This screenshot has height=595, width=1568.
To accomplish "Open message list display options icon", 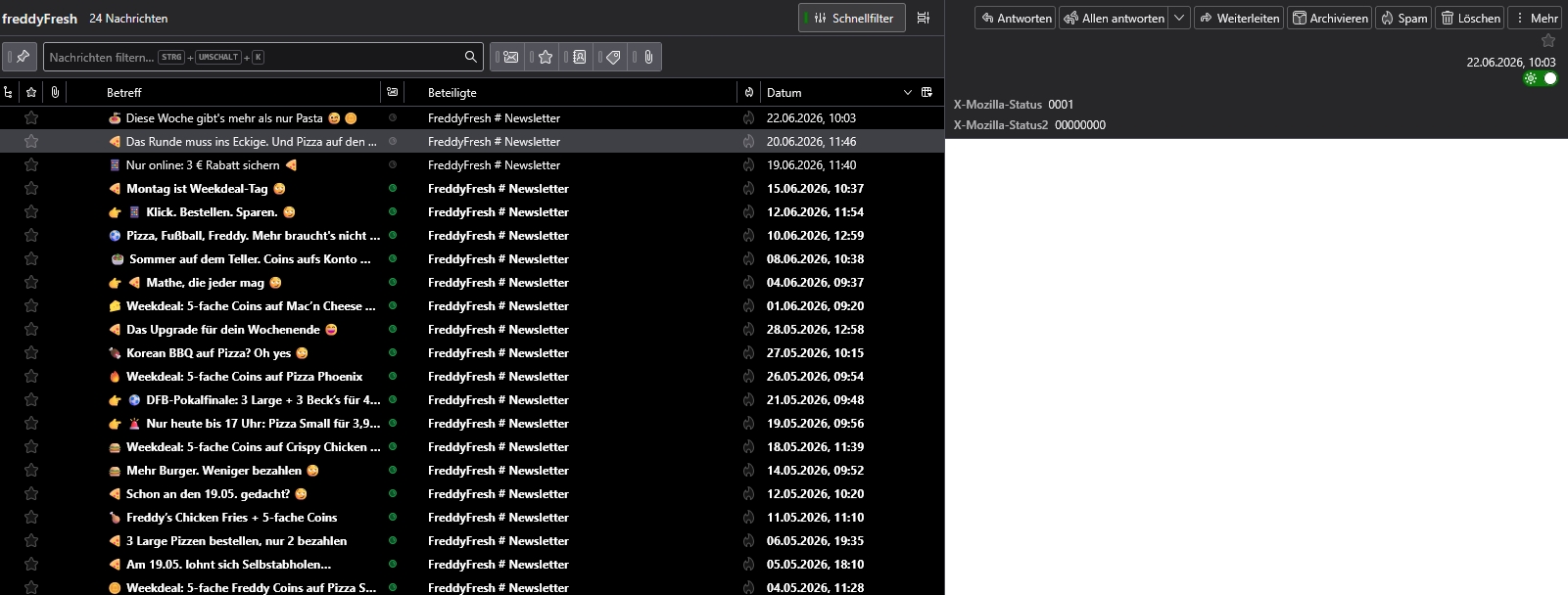I will (924, 18).
